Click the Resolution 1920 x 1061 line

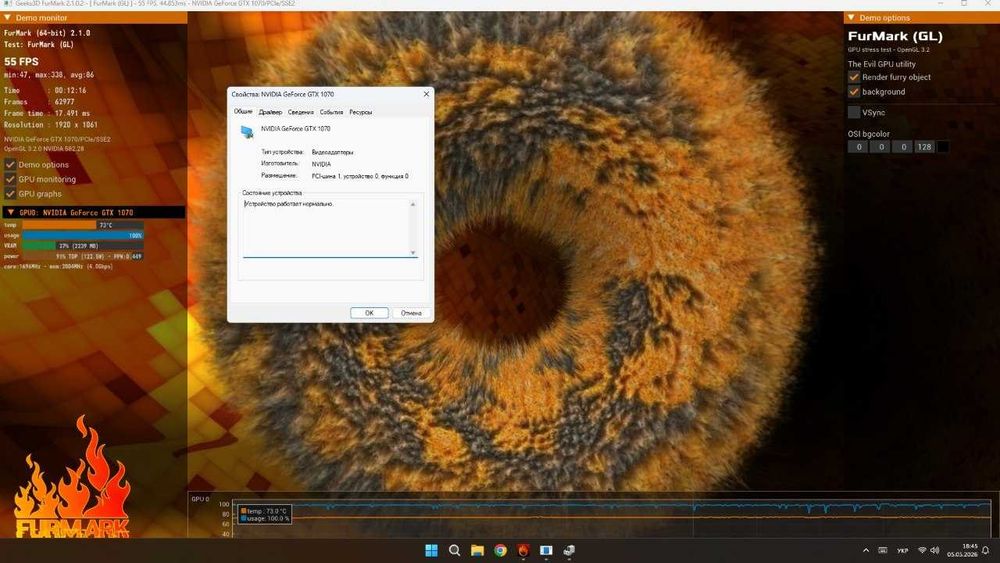pos(50,125)
